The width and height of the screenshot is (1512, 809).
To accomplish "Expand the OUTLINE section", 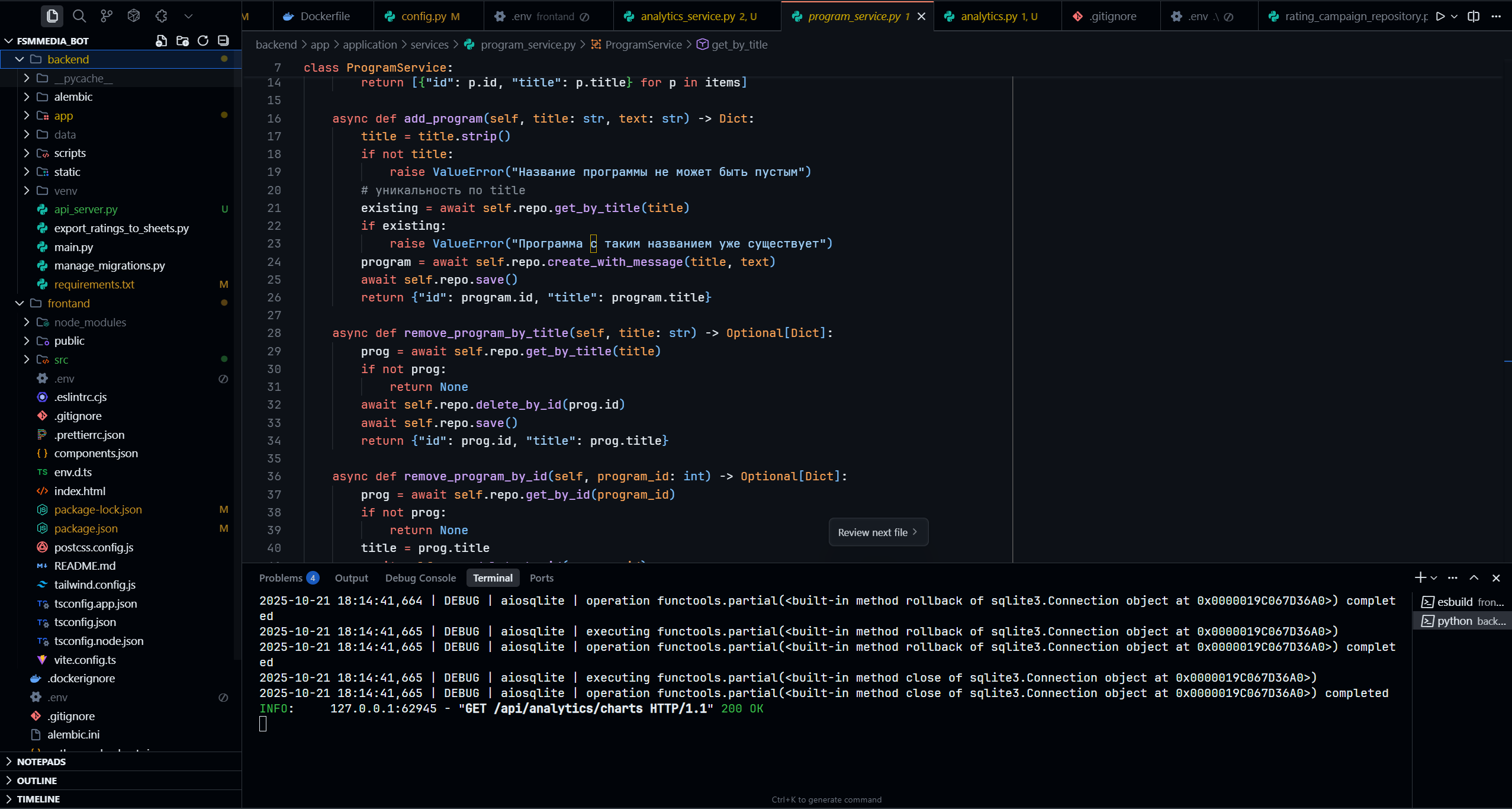I will (37, 781).
